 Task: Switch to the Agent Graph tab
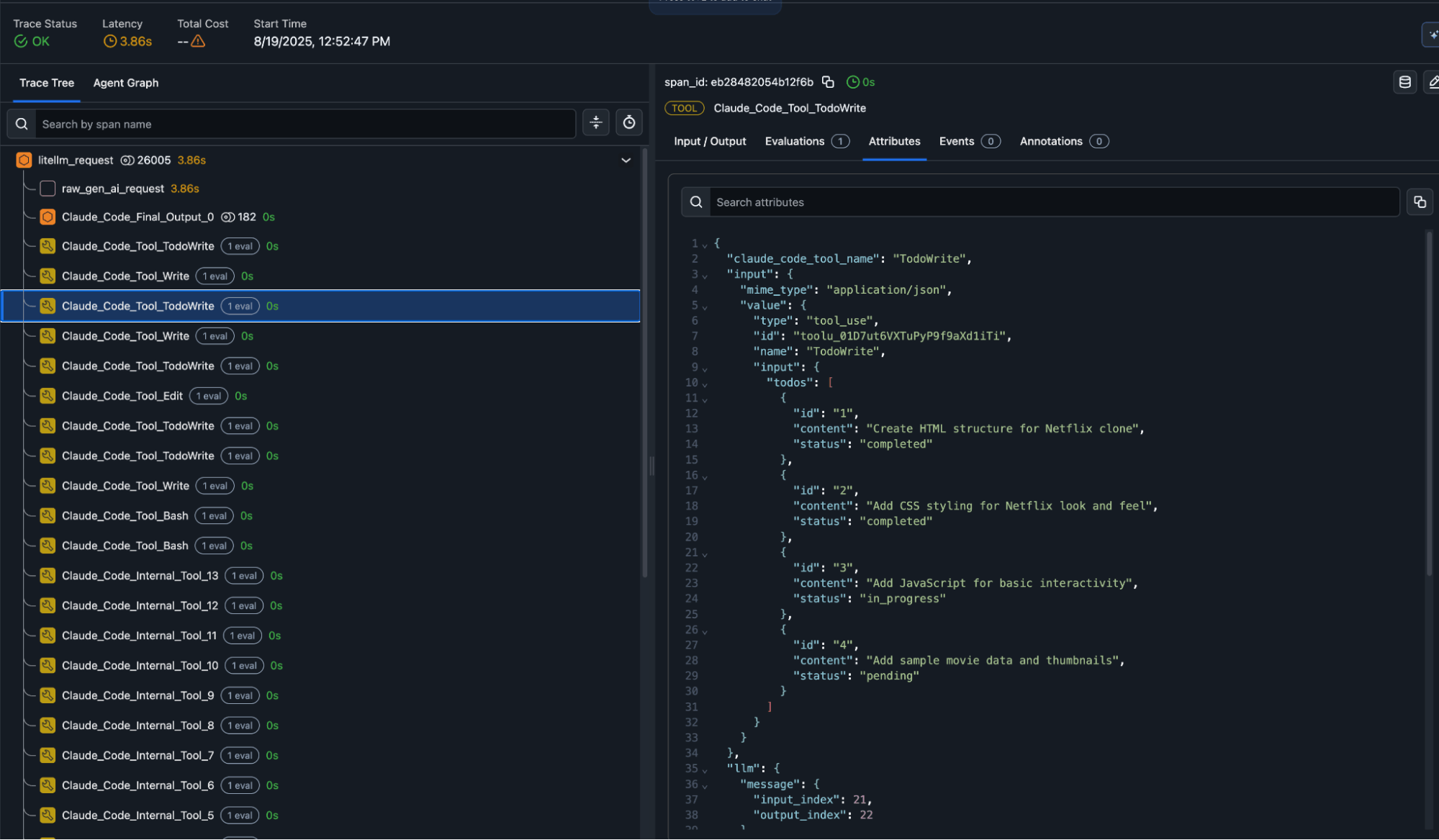coord(126,83)
